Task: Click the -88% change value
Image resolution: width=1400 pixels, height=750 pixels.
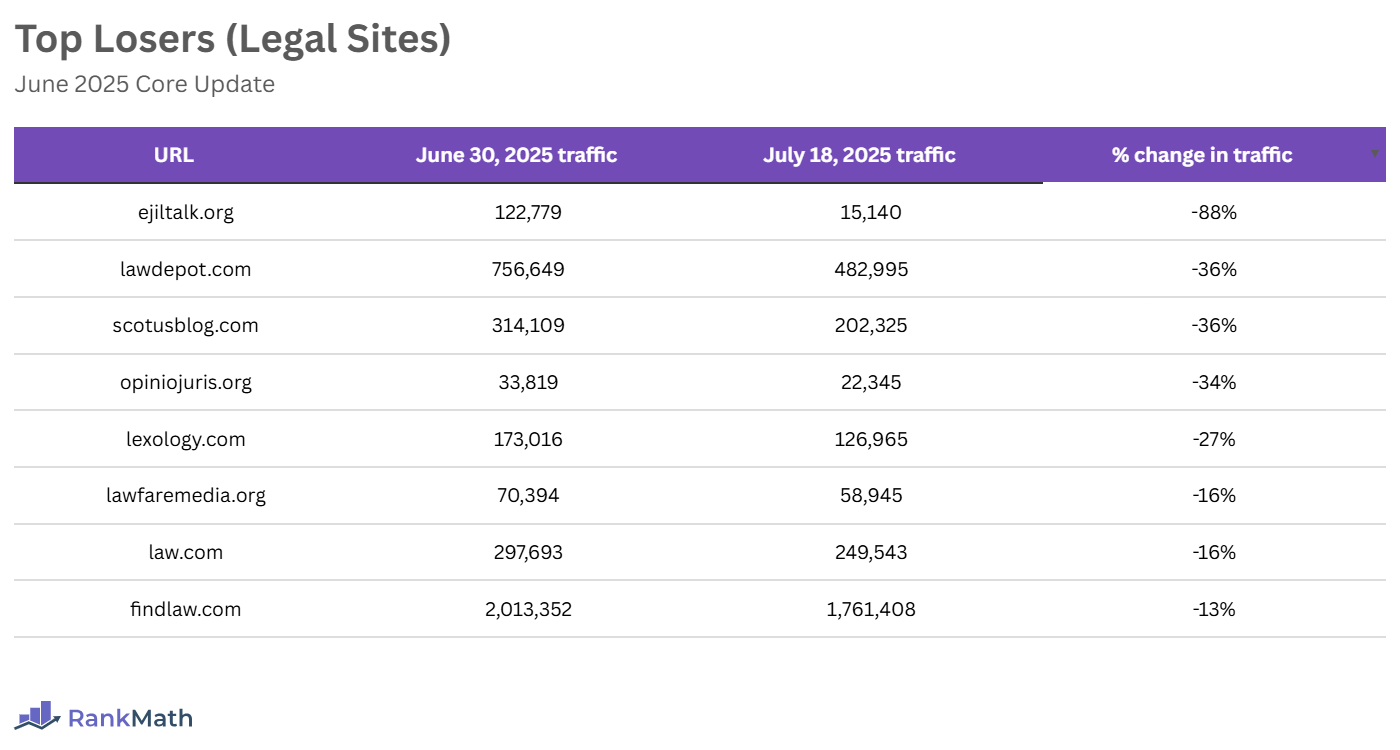Action: tap(1214, 212)
